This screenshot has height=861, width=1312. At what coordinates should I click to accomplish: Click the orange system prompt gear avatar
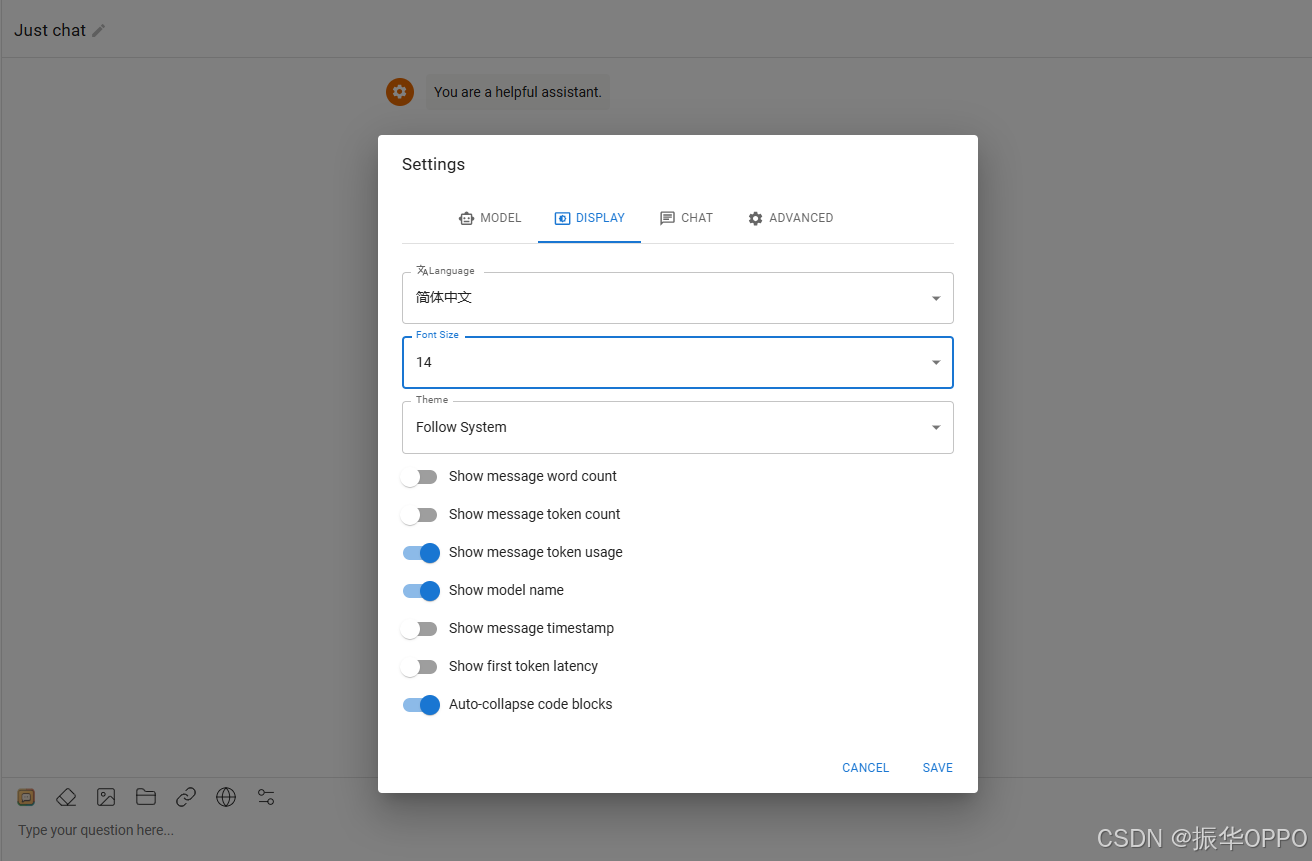pos(400,92)
